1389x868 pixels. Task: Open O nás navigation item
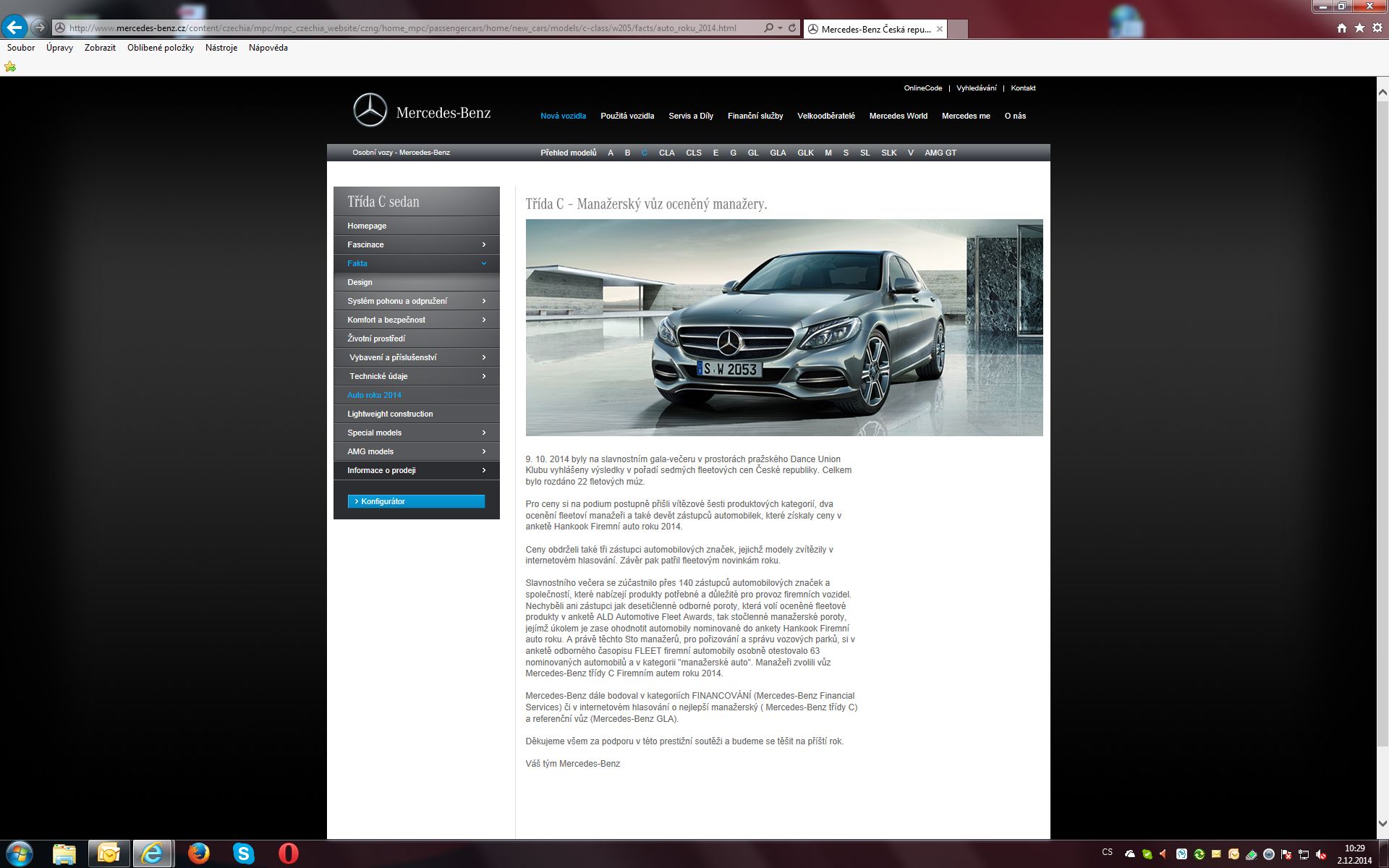pyautogui.click(x=1015, y=116)
